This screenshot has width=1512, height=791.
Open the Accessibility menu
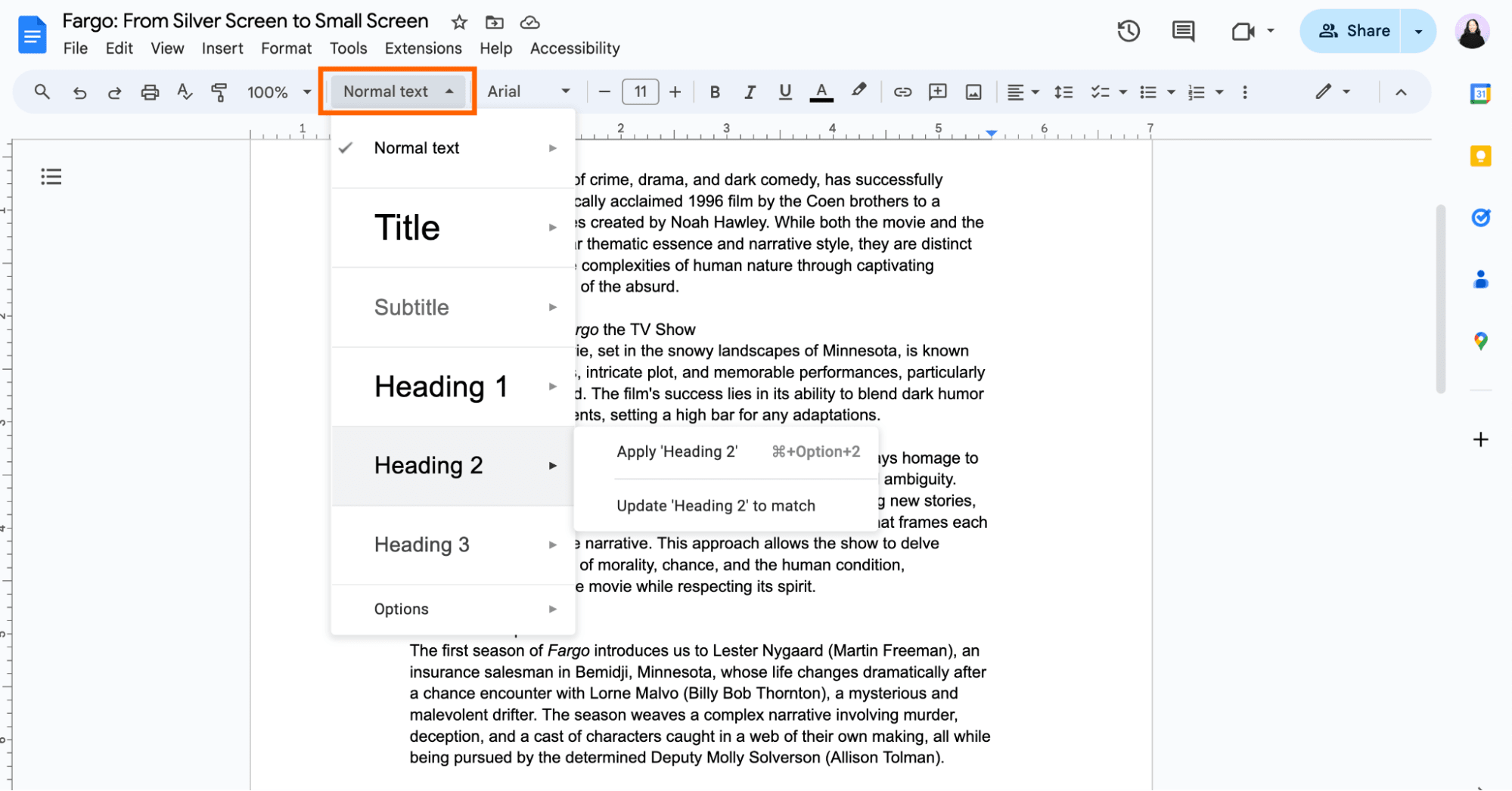point(575,48)
